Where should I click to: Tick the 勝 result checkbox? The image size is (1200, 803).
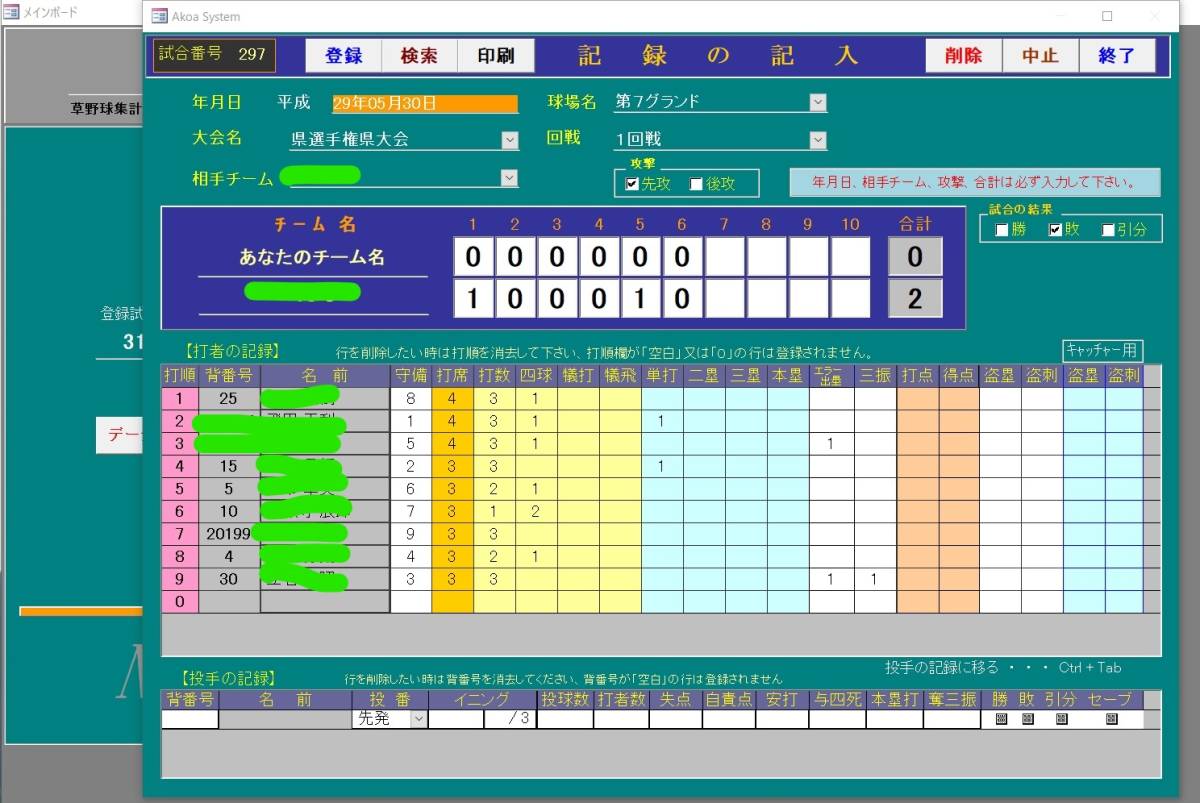click(x=1002, y=230)
